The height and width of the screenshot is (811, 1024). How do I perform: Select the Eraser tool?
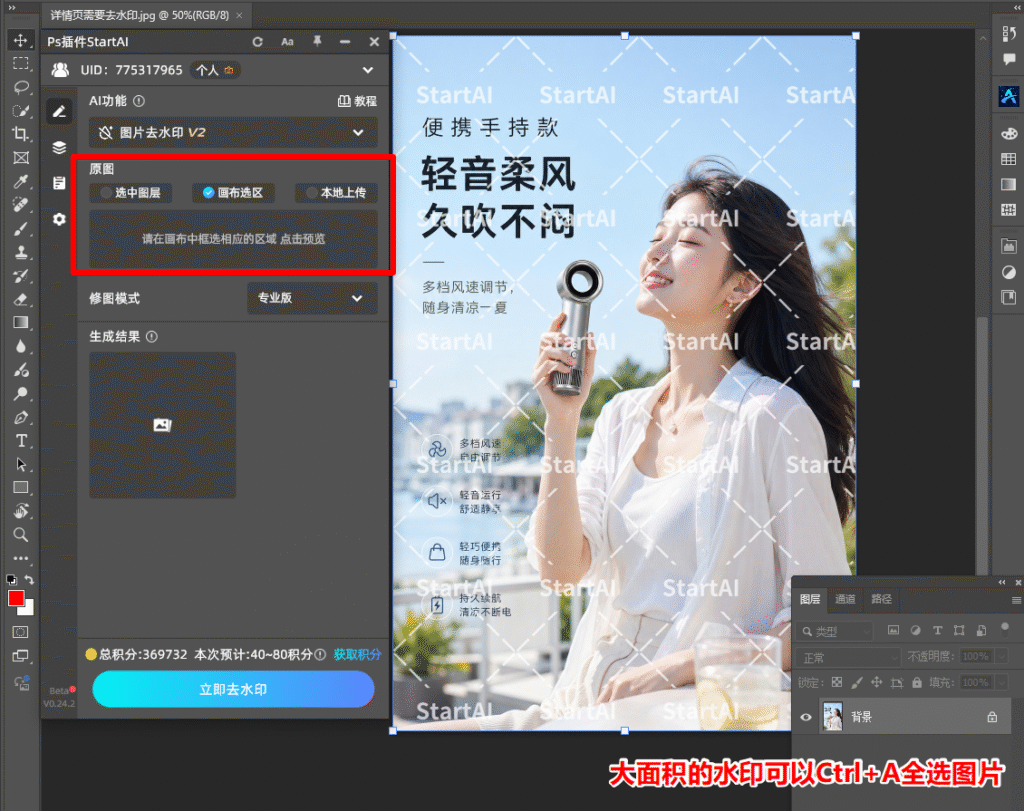[x=20, y=299]
